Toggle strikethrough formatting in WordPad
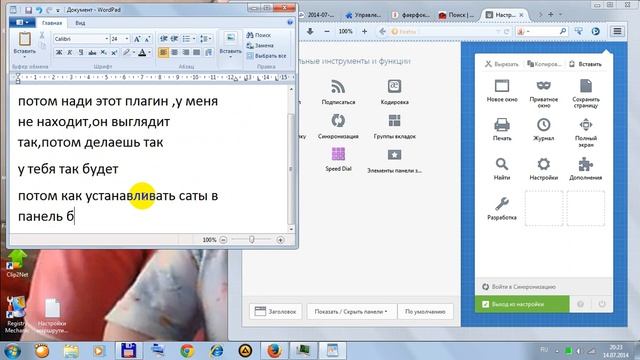This screenshot has width=640, height=360. tap(92, 52)
